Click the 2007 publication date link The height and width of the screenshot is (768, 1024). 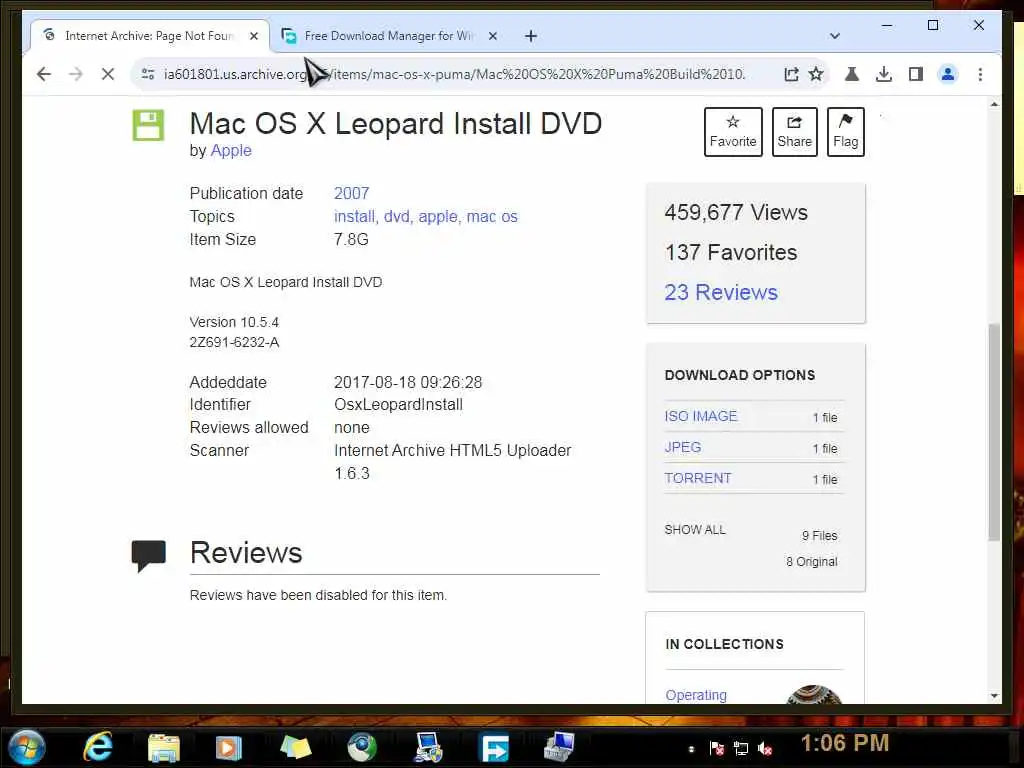click(x=351, y=193)
